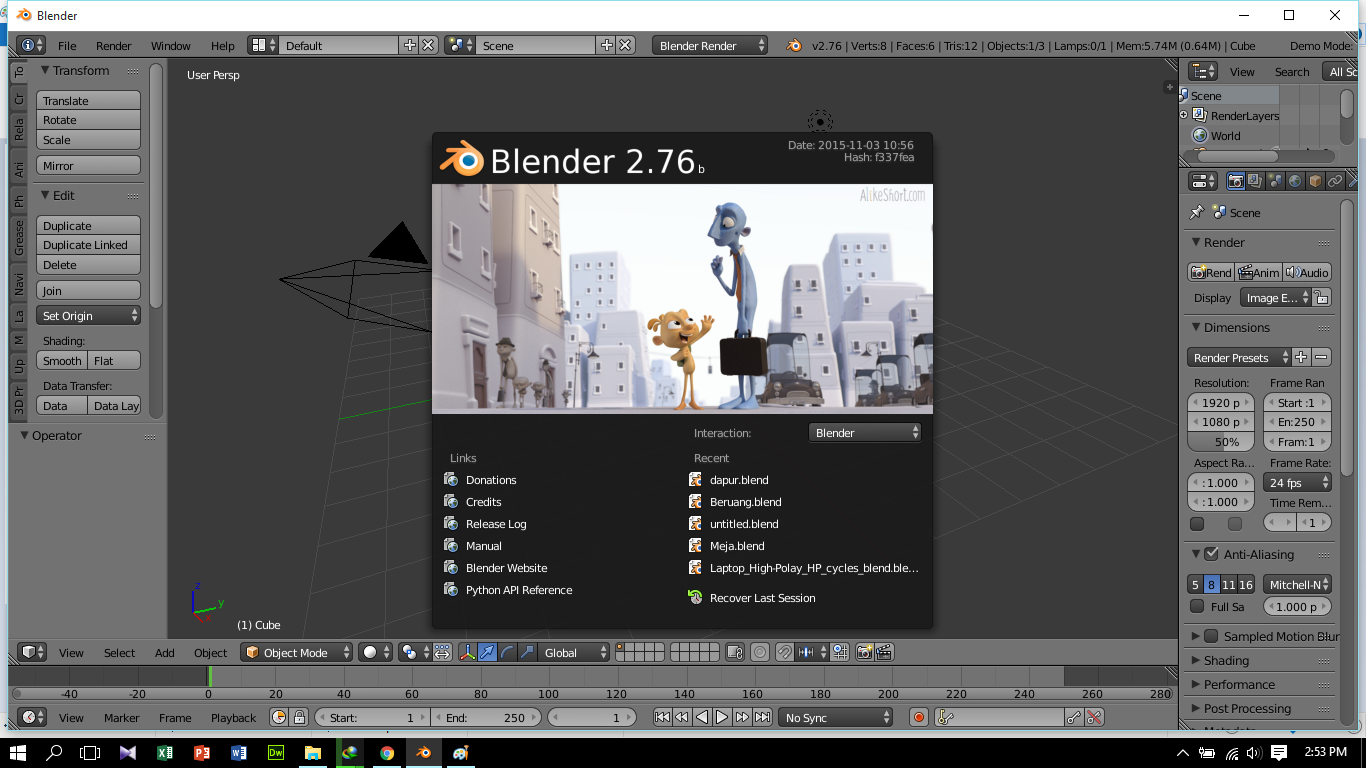Click the pin properties context icon

1196,212
